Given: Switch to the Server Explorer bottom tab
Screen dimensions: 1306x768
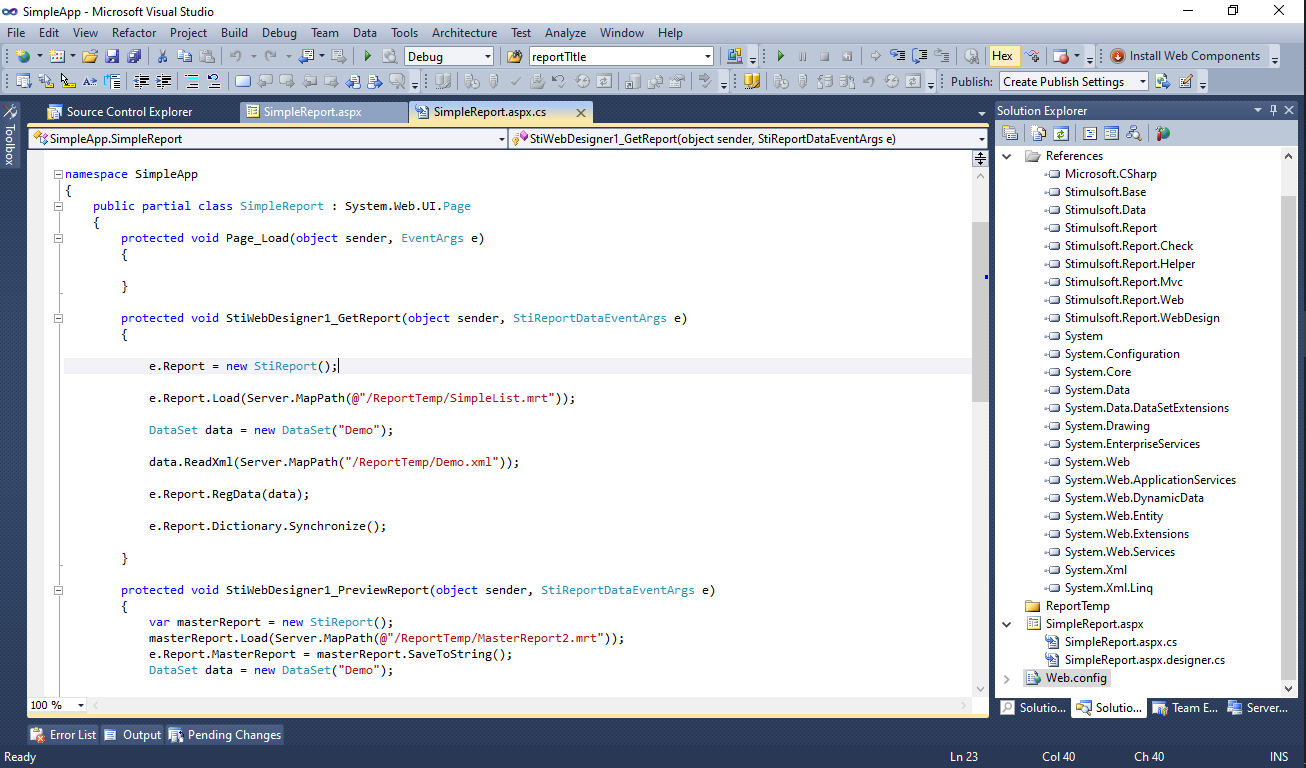Looking at the screenshot, I should click(x=1259, y=708).
